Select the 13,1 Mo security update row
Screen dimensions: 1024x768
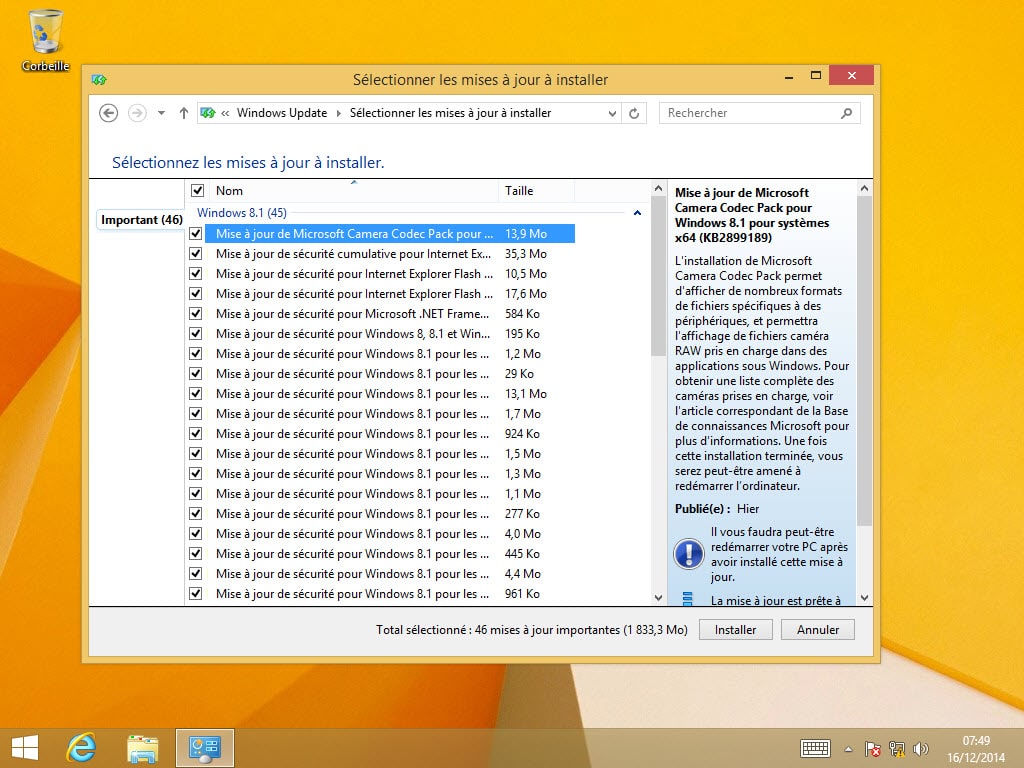[x=390, y=394]
